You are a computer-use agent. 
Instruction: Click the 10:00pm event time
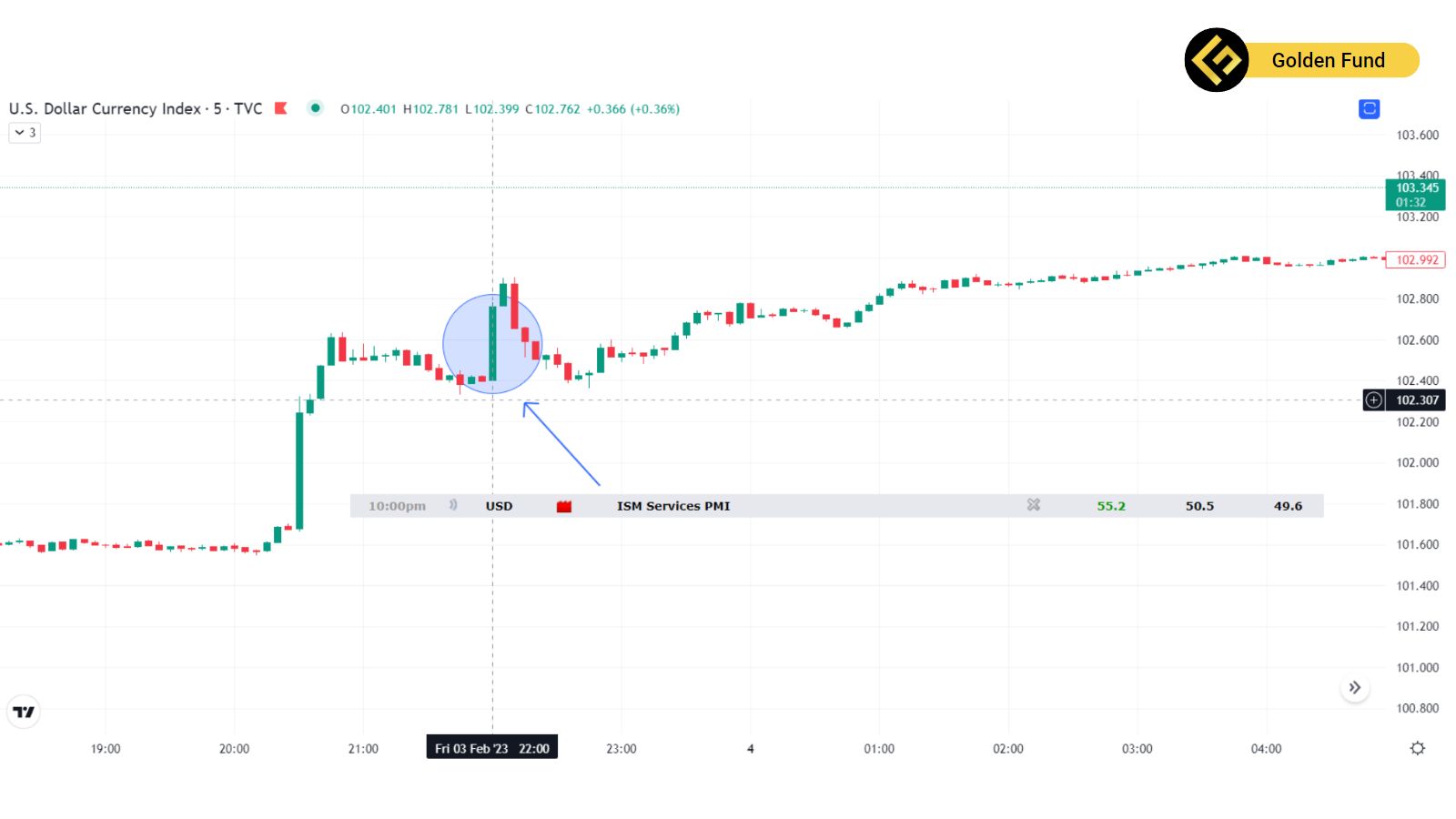coord(397,506)
